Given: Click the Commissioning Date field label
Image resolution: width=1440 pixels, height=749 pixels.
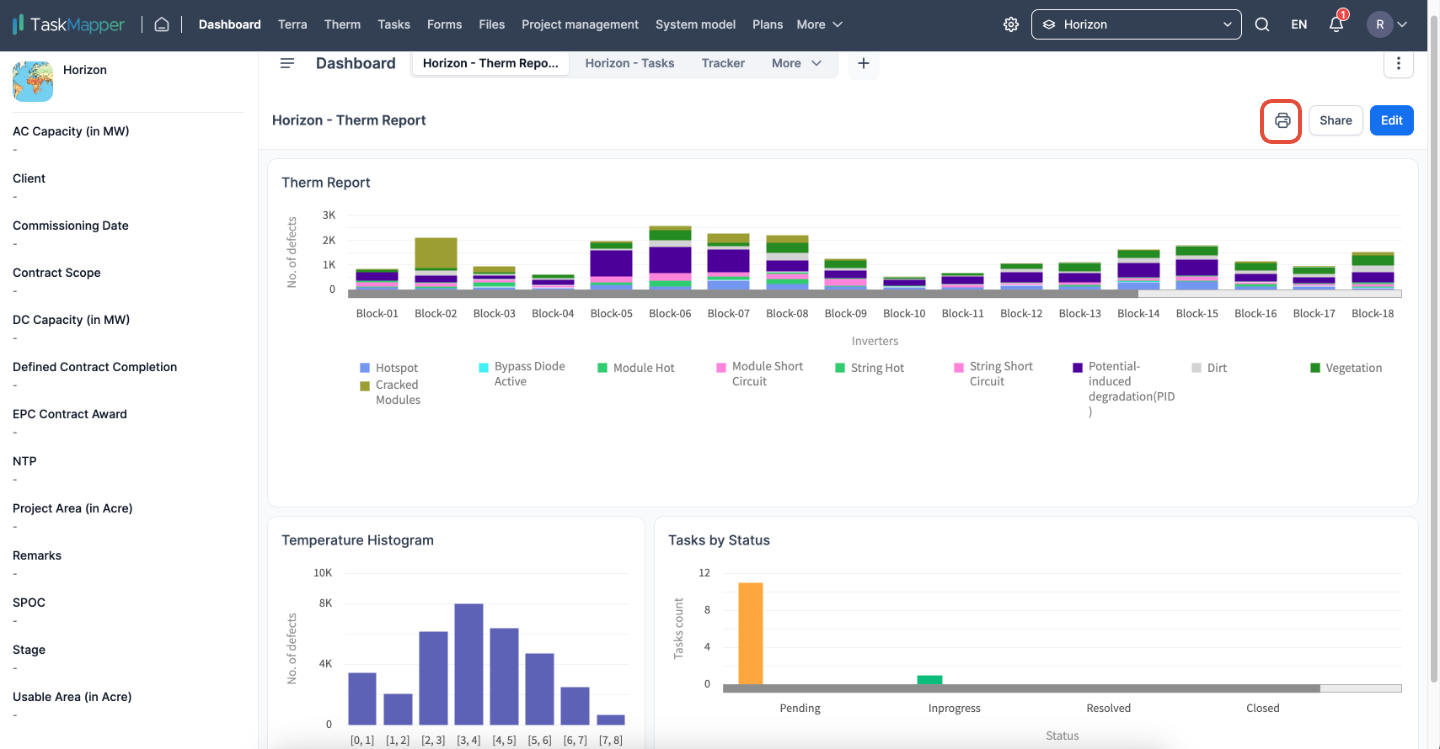Looking at the screenshot, I should (x=71, y=226).
